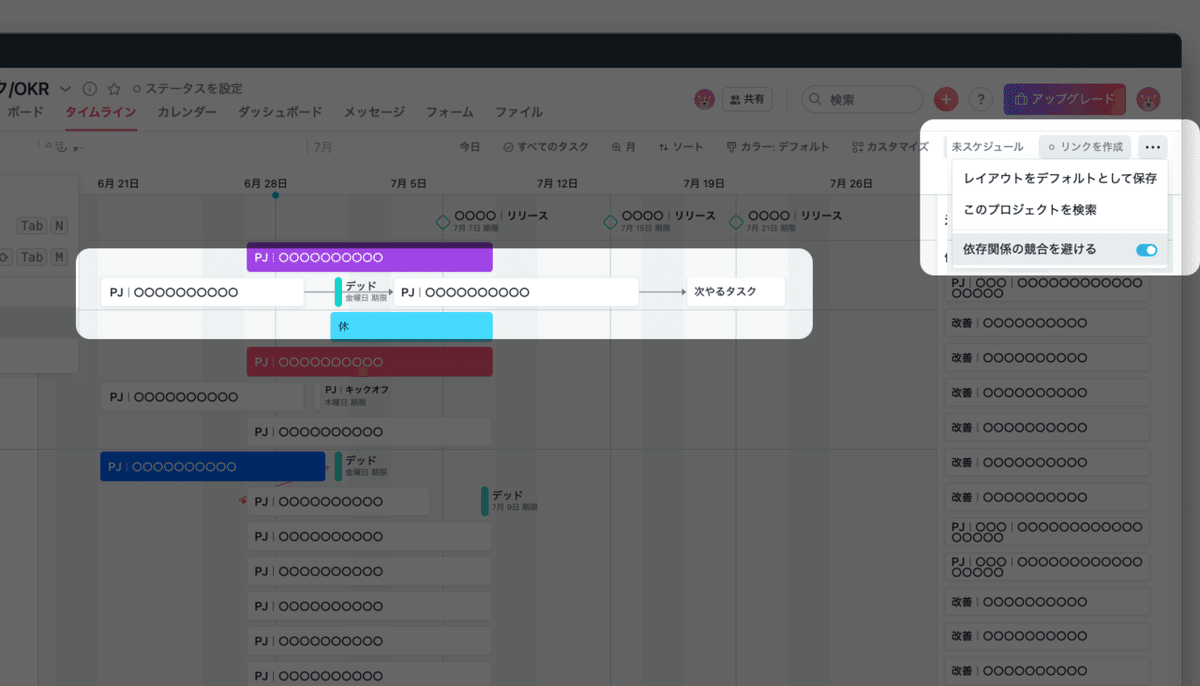Open the PJ task bar pointing to 次やるタスク
The height and width of the screenshot is (686, 1200).
click(x=515, y=292)
